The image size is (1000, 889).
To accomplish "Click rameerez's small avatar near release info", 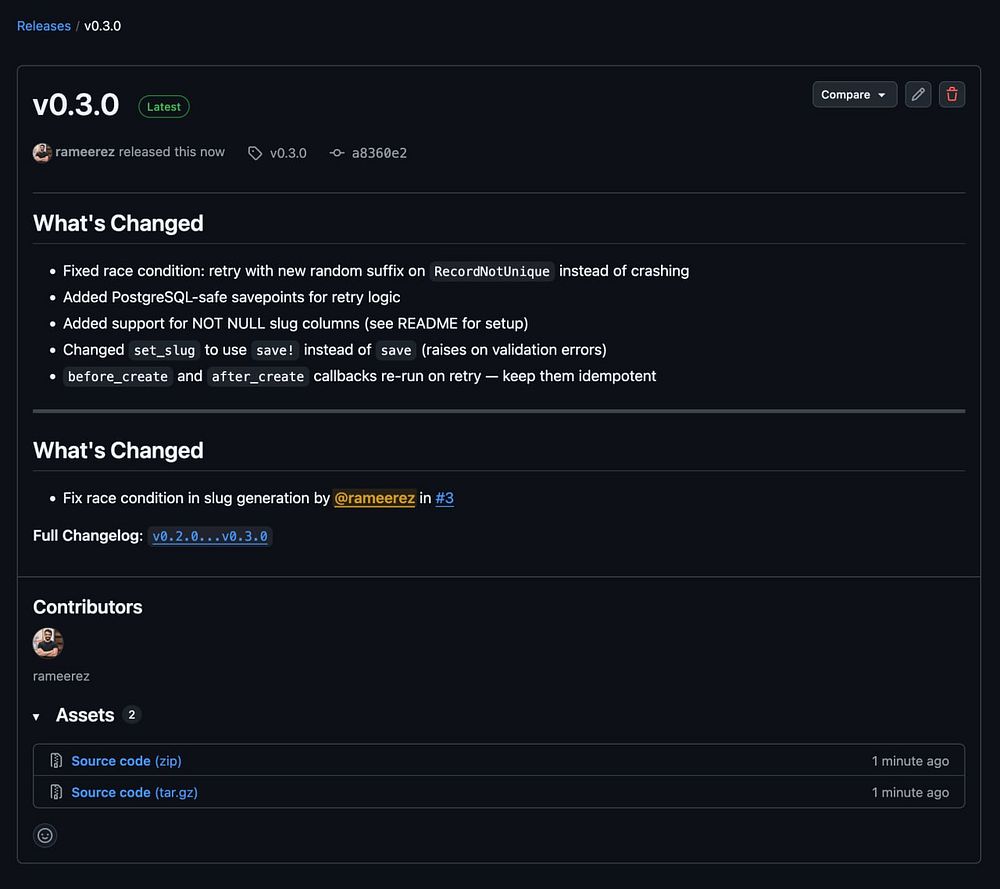I will point(42,152).
